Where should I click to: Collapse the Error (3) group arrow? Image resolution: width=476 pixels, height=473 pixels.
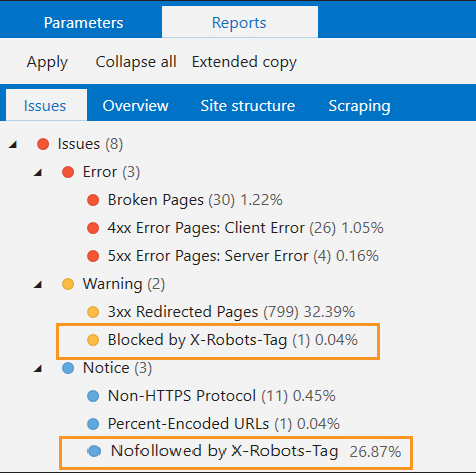pos(38,172)
